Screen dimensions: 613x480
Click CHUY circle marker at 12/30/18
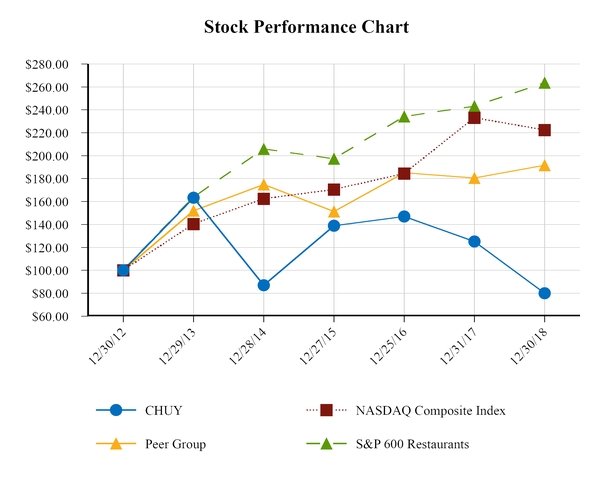click(x=544, y=293)
